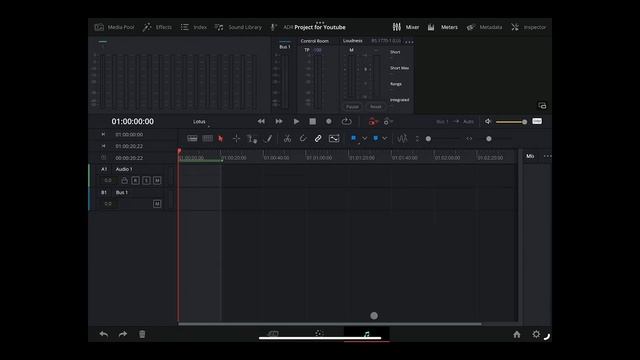Click the vertical zoom arrows icon
This screenshot has height=360, width=640.
417,139
